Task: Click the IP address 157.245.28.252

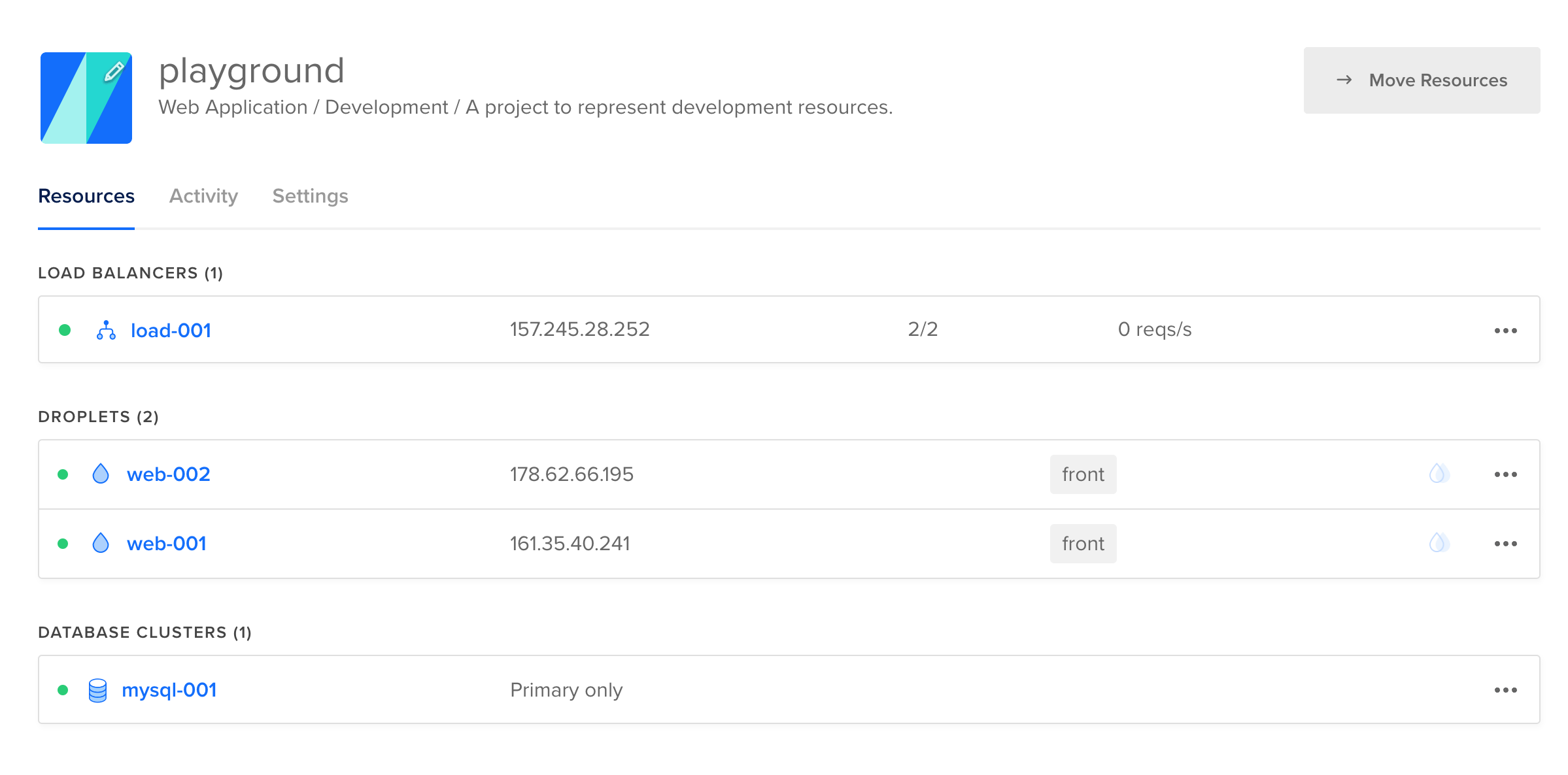Action: [579, 329]
